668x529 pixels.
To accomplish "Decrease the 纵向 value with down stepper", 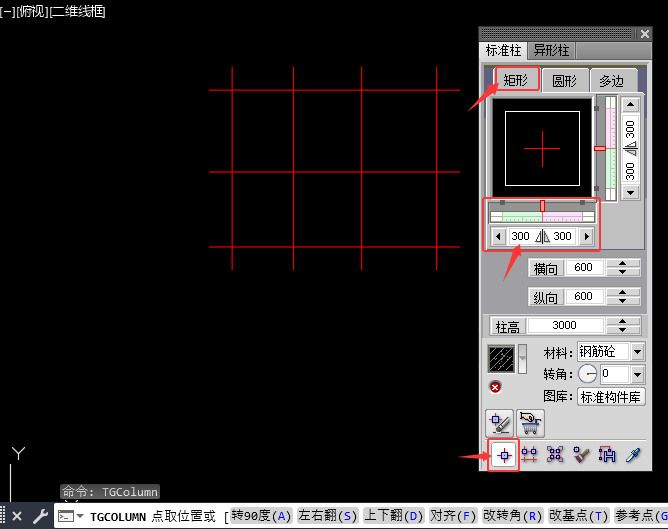I will 623,301.
